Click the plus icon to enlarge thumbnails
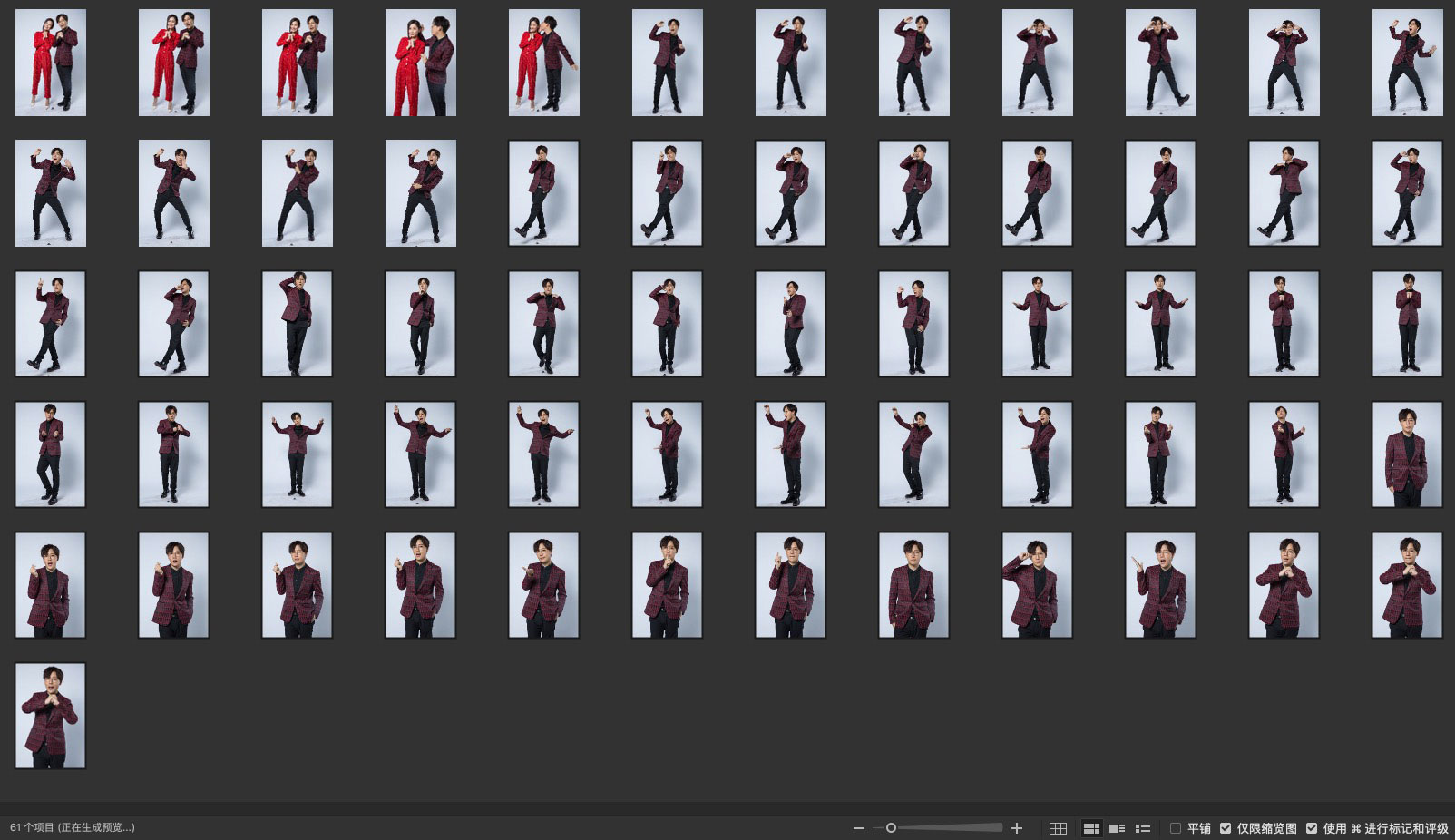The height and width of the screenshot is (840, 1455). pyautogui.click(x=1017, y=828)
